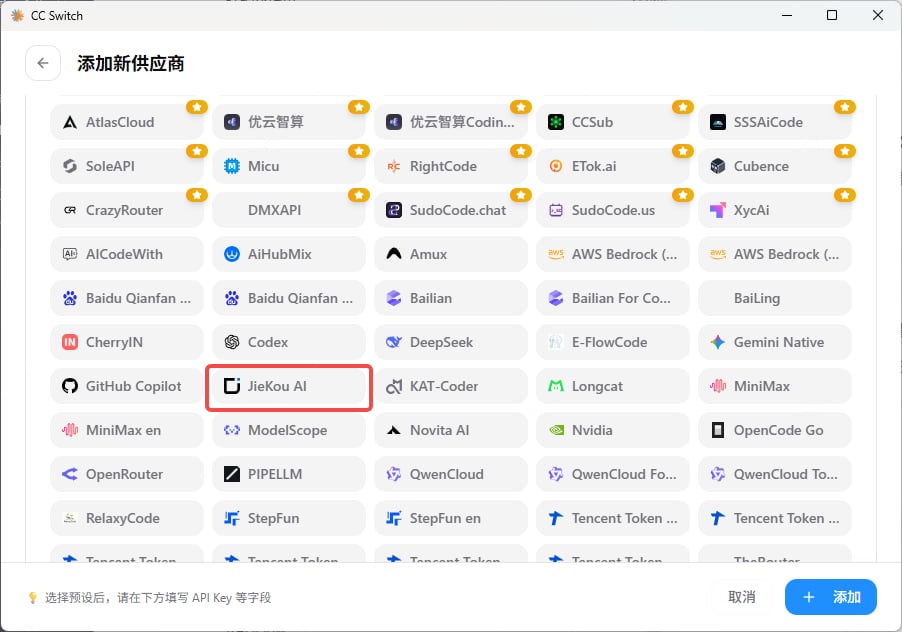The height and width of the screenshot is (632, 902).
Task: Select the 优云智算Codin... provider preset
Action: [450, 122]
